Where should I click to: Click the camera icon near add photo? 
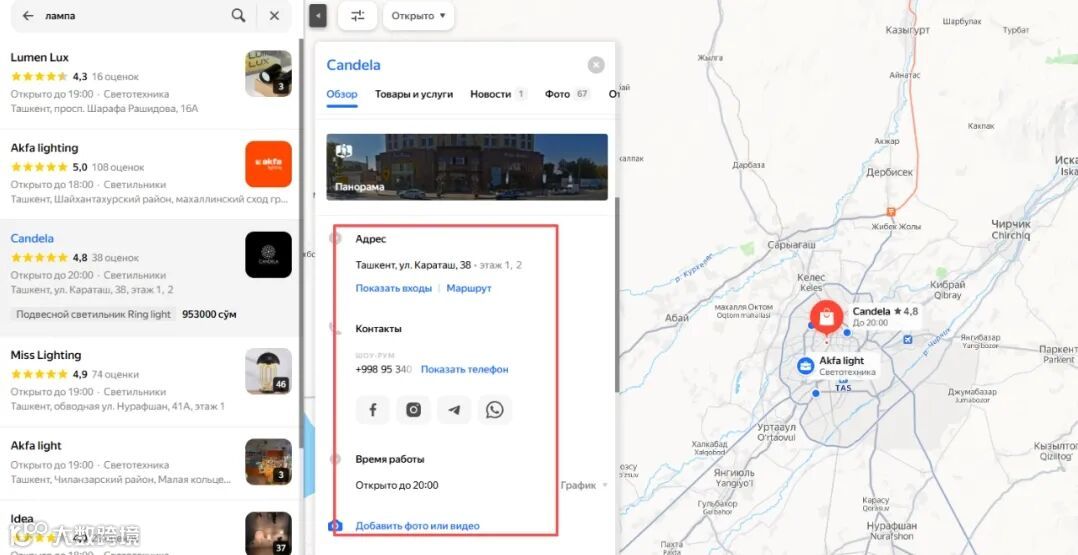click(336, 526)
